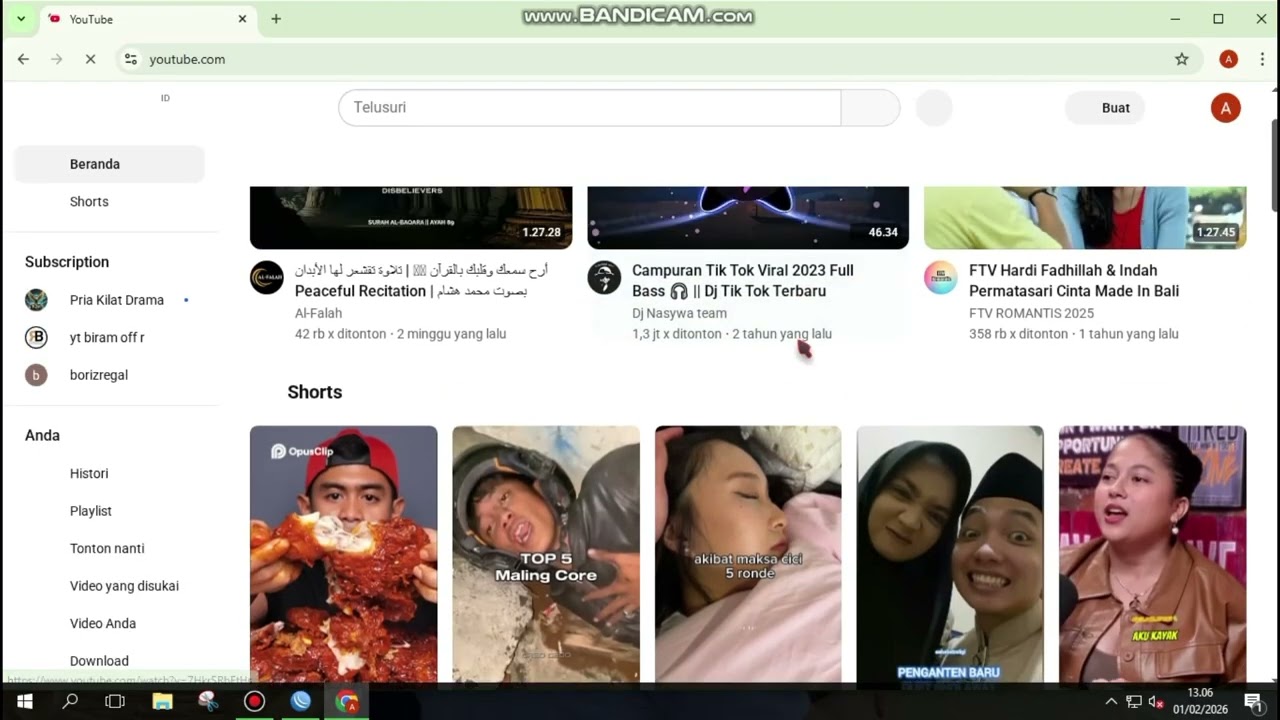The image size is (1280, 720).
Task: Open a new browser tab
Action: 276,19
